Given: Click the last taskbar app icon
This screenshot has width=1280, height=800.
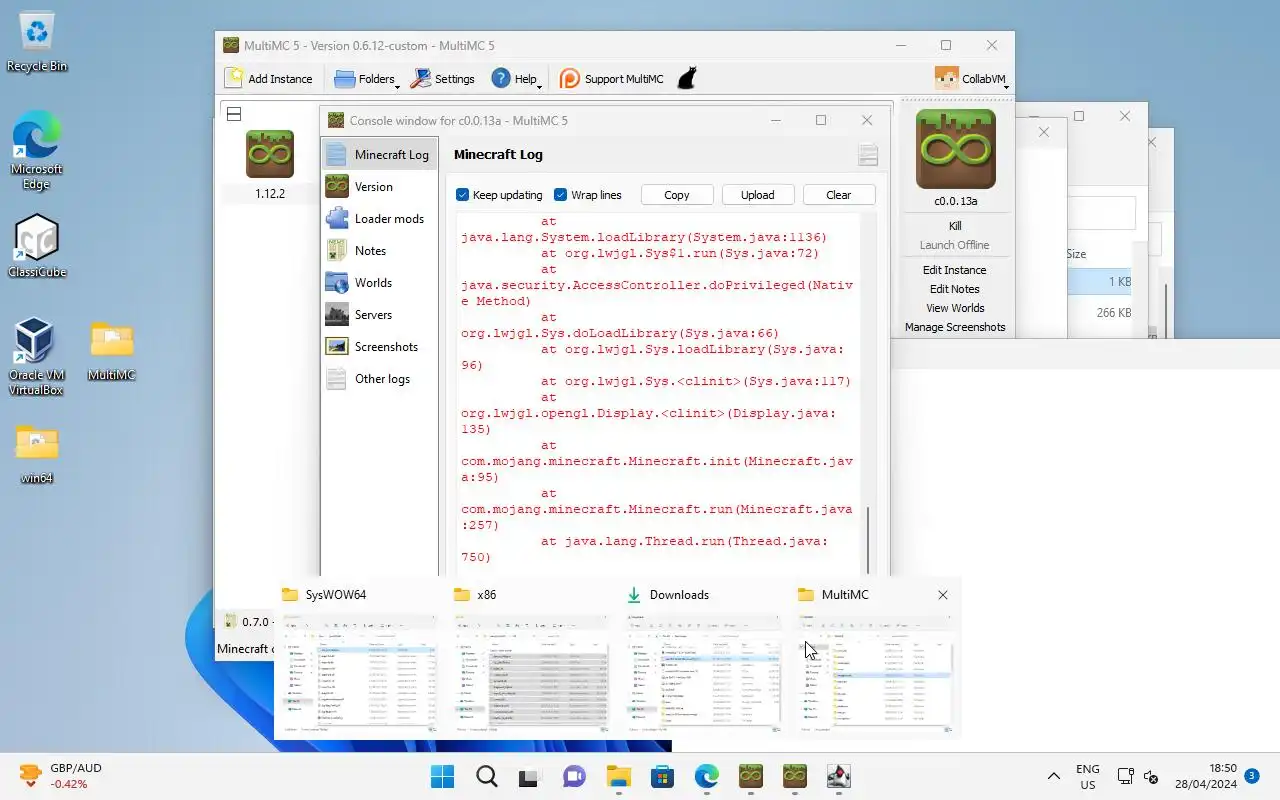Looking at the screenshot, I should [838, 777].
